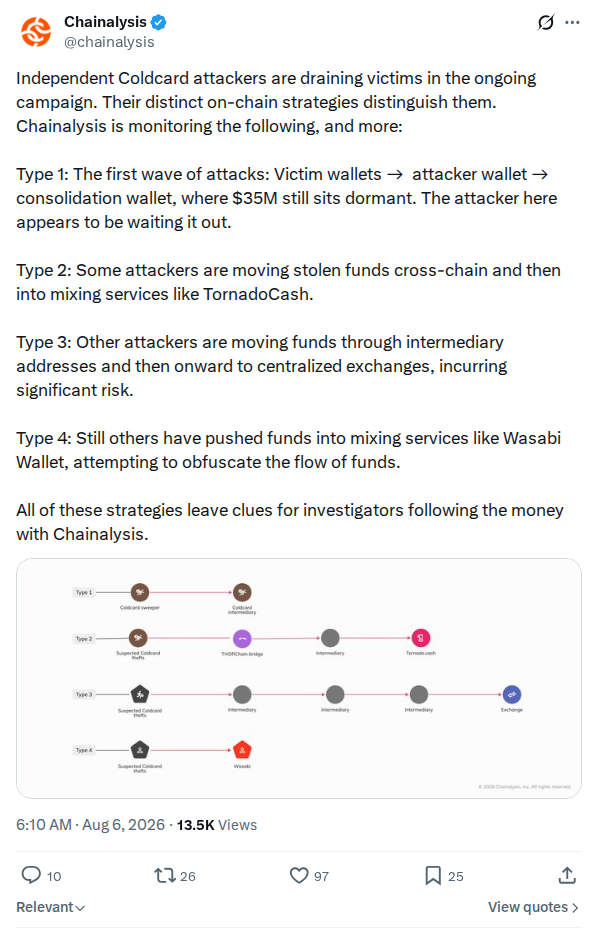
Task: Share post using upload arrow icon
Action: coord(567,875)
